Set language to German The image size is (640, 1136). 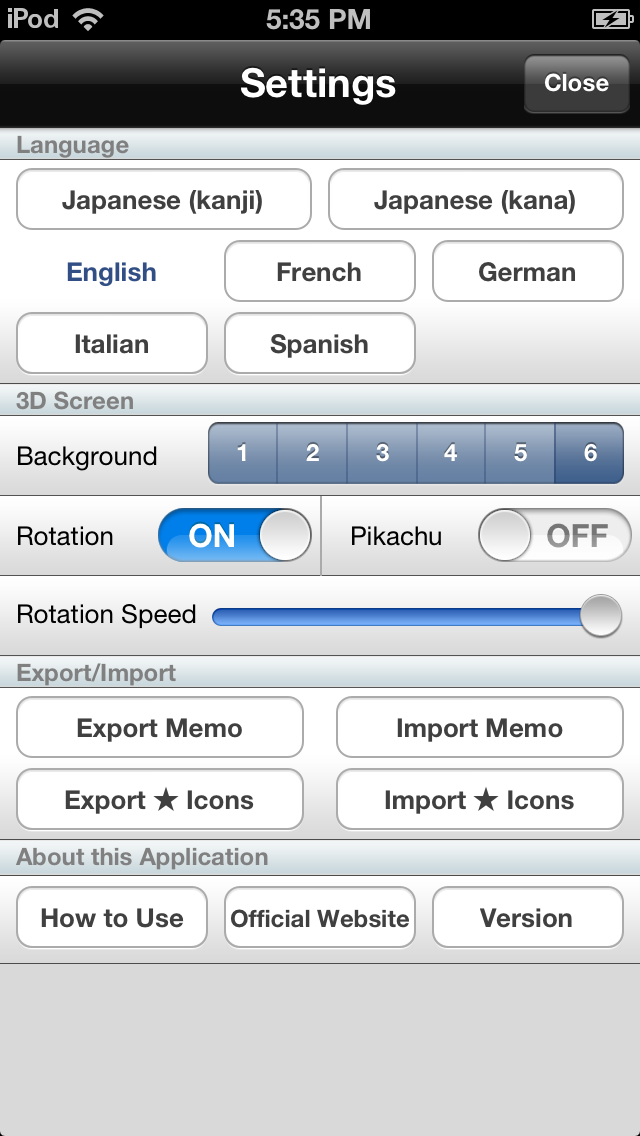[527, 272]
